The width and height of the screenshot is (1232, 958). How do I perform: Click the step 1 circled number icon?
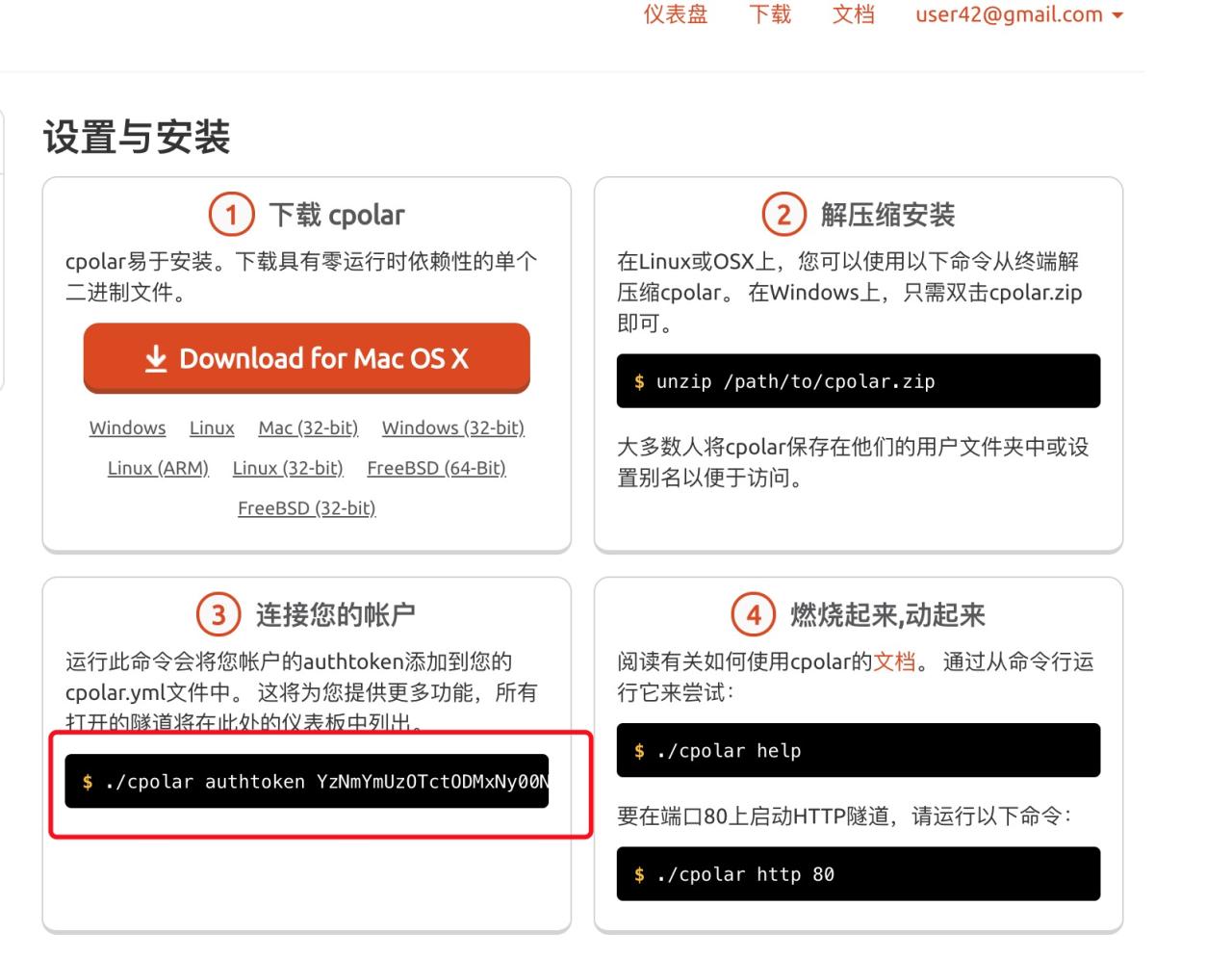pyautogui.click(x=231, y=214)
